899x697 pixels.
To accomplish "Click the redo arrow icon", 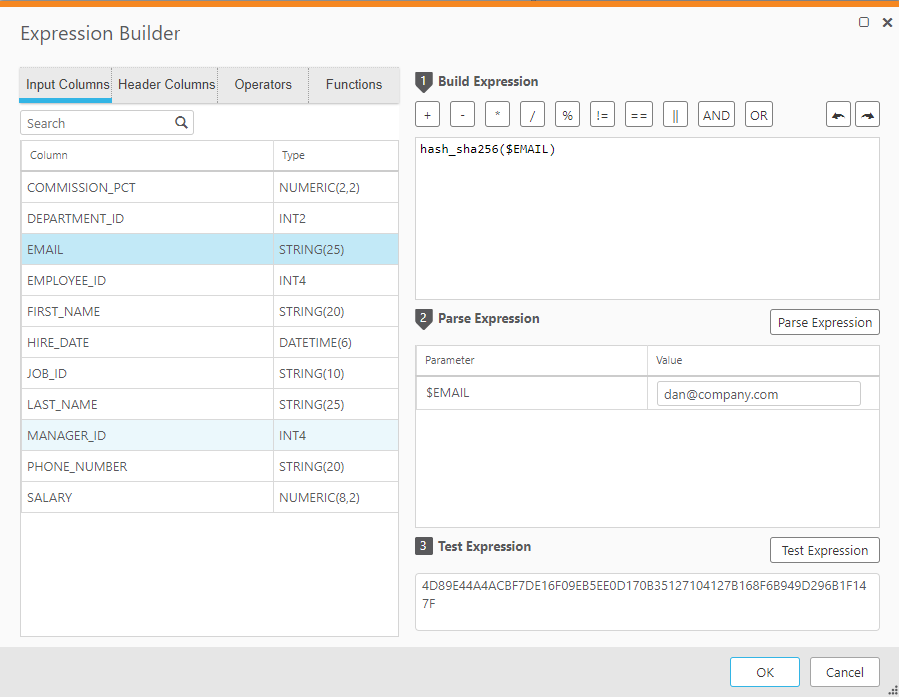I will click(x=867, y=114).
